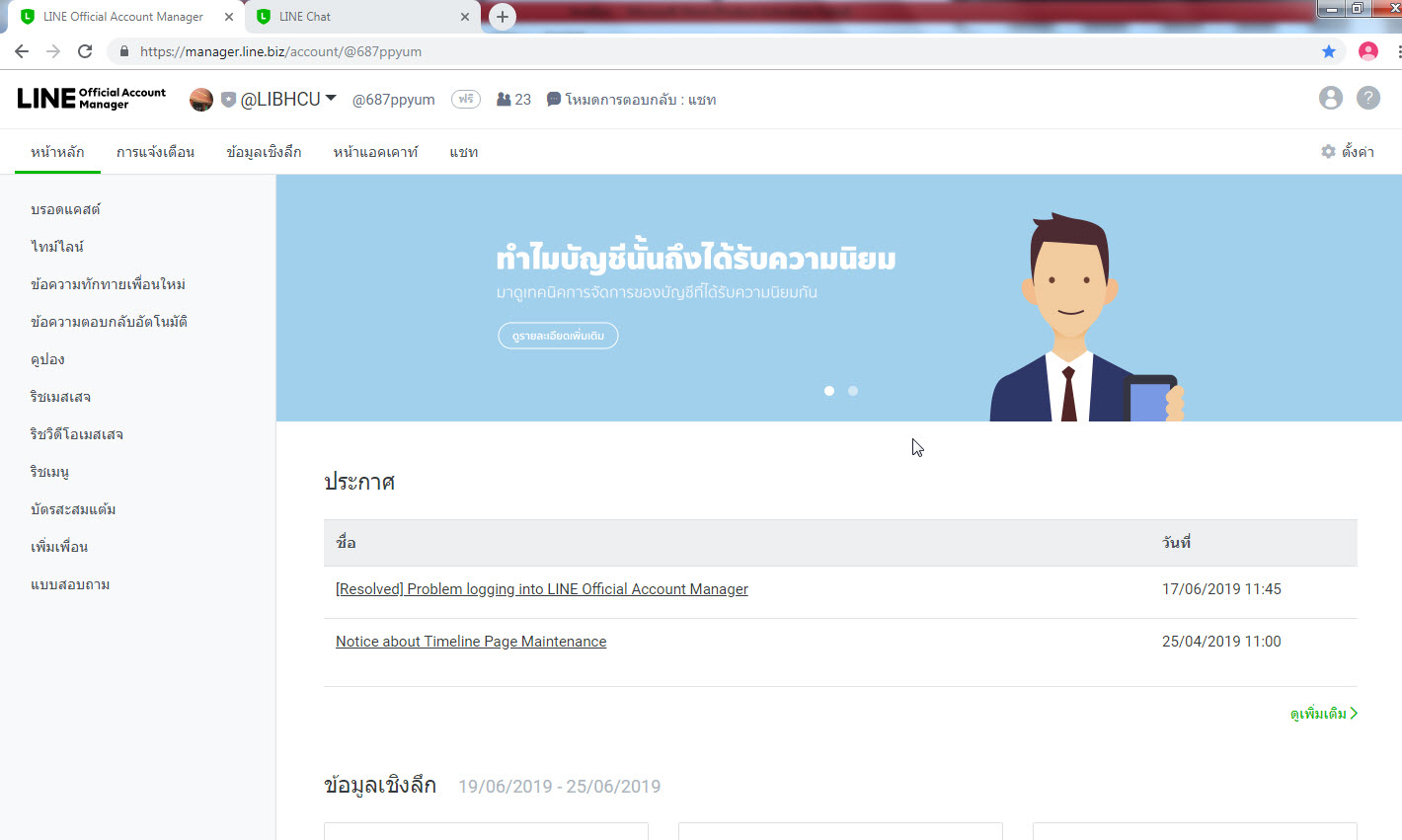Select คูปอง in the sidebar

click(x=47, y=359)
